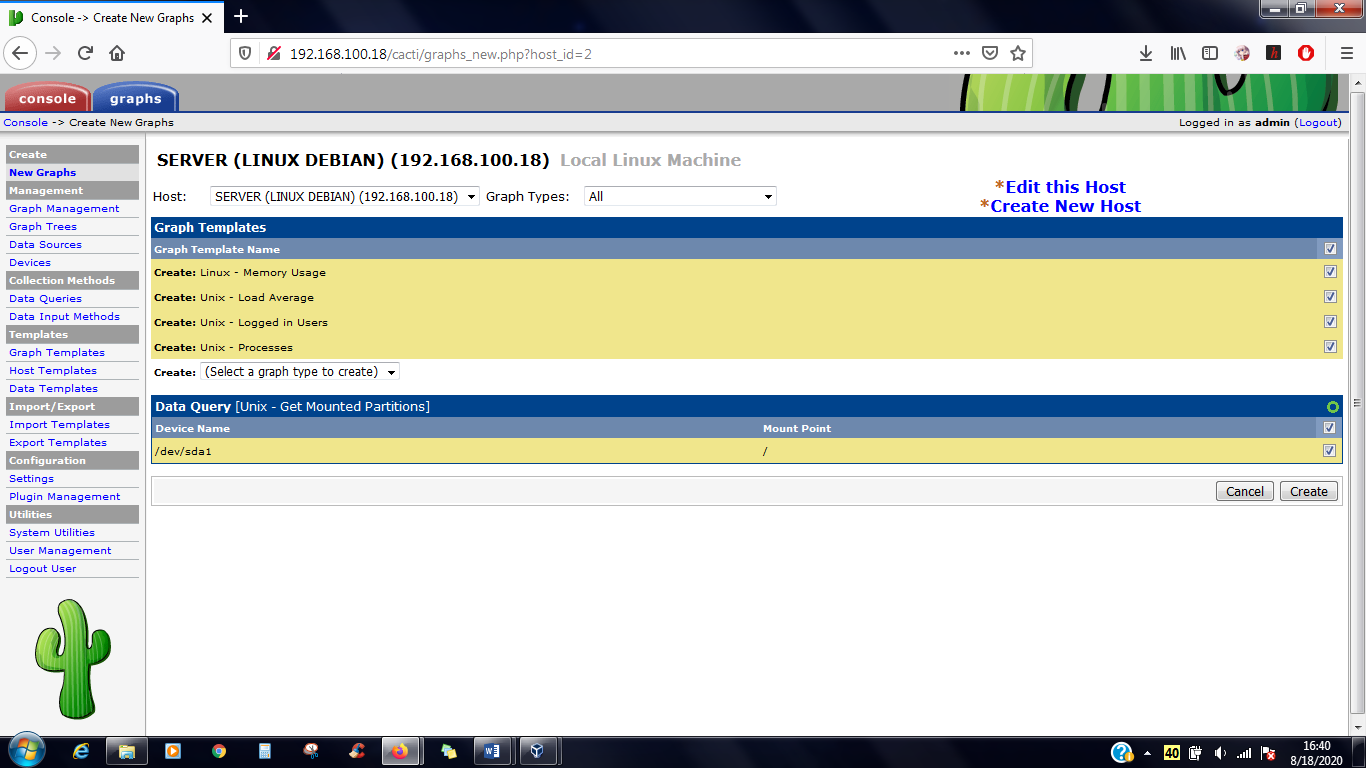
Task: Open the Host dropdown selector
Action: coord(345,197)
